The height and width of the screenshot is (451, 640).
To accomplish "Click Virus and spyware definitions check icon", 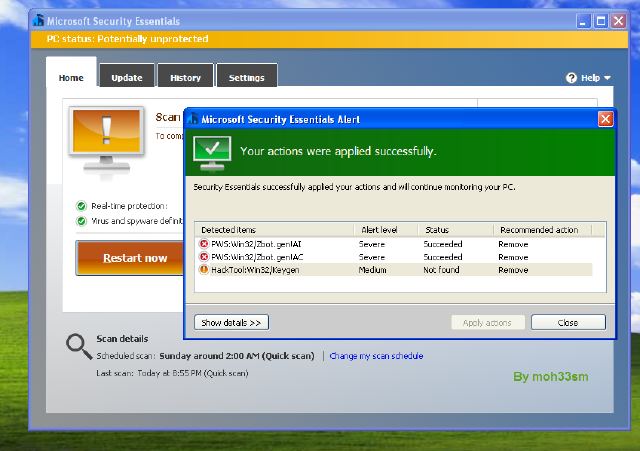I will (x=82, y=221).
